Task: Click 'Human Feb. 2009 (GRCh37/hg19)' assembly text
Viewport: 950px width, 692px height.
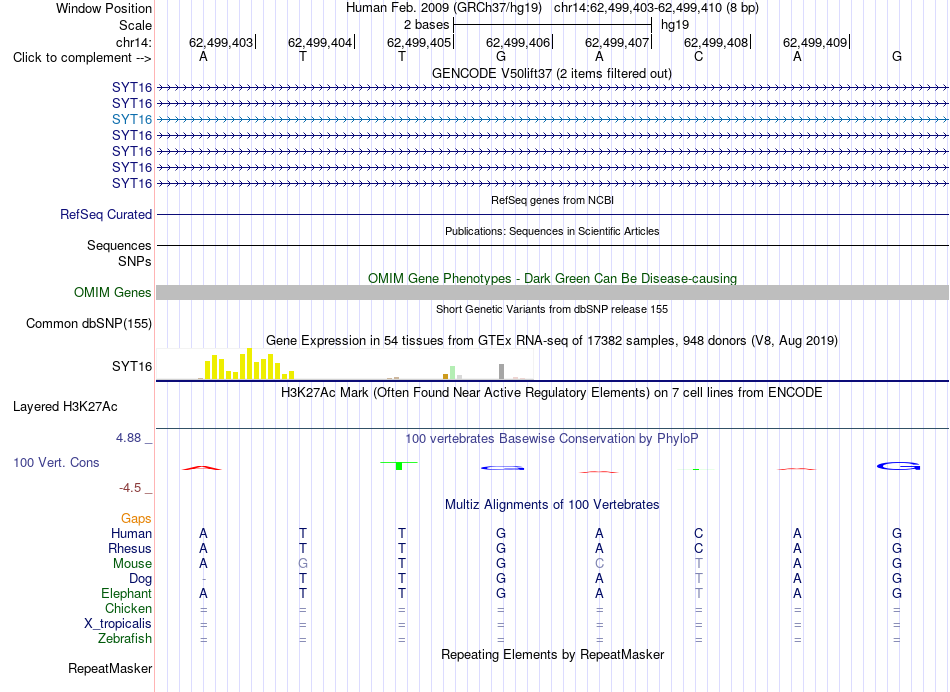Action: 443,8
